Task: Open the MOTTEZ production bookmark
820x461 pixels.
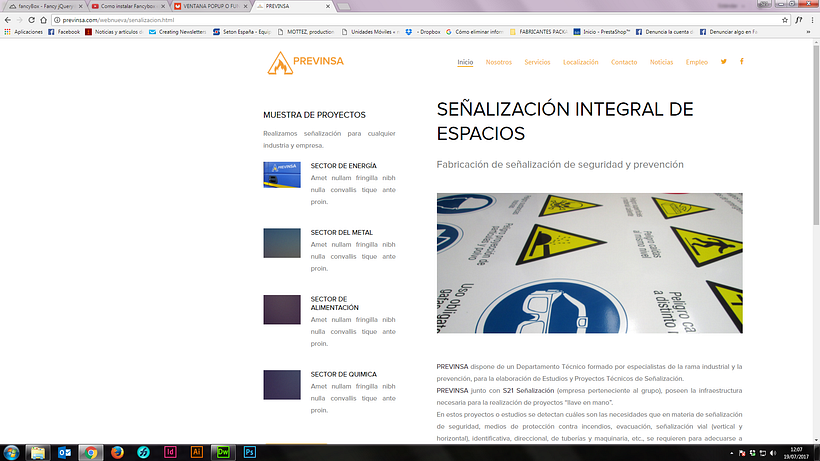Action: [x=306, y=32]
